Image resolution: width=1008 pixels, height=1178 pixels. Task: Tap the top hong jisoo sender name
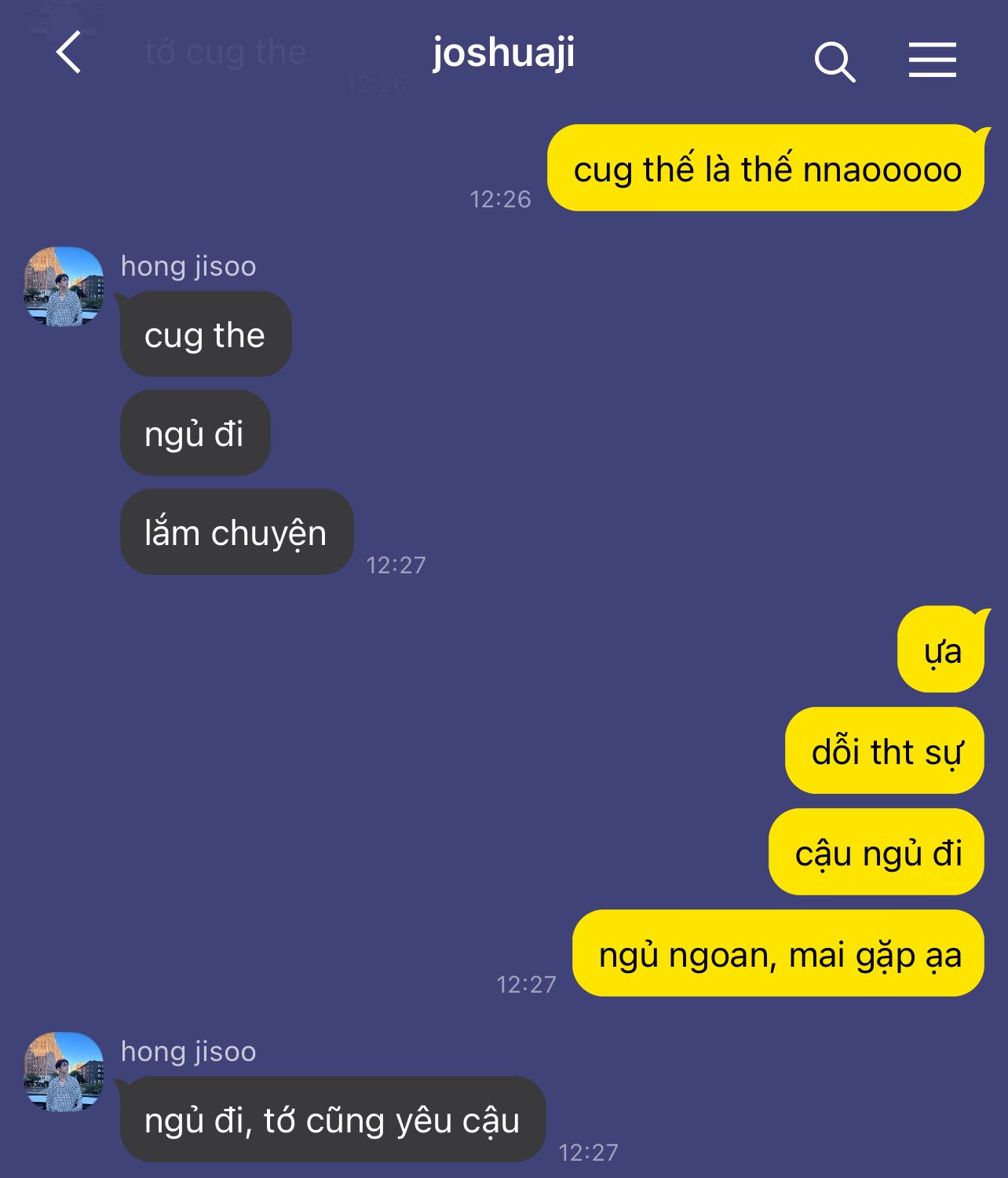(188, 266)
